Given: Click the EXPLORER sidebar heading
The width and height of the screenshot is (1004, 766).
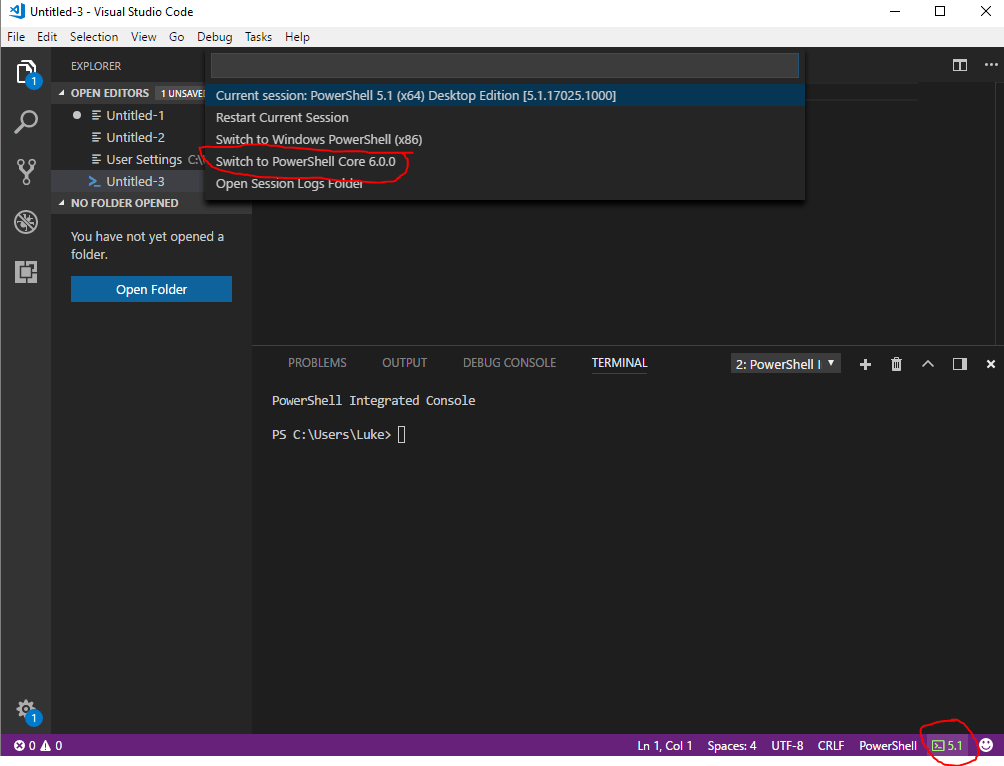Looking at the screenshot, I should (96, 66).
